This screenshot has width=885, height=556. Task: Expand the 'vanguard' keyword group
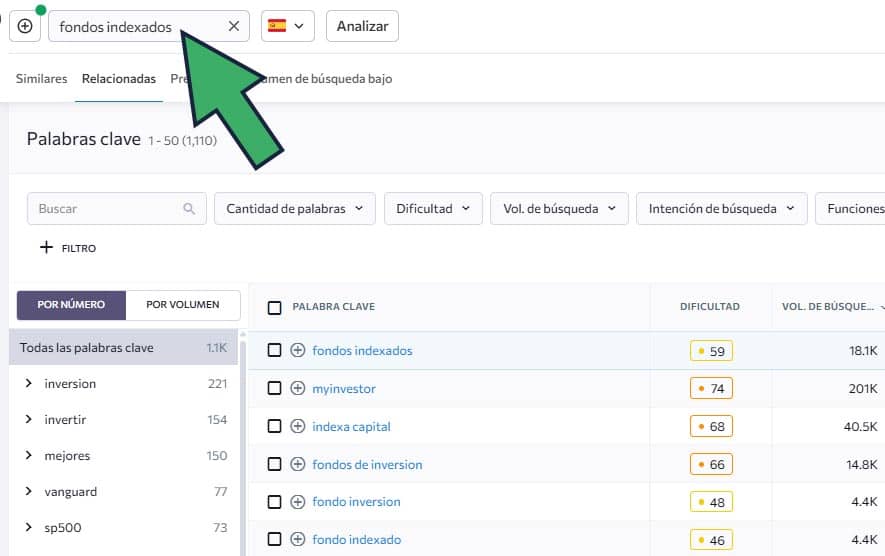click(29, 492)
